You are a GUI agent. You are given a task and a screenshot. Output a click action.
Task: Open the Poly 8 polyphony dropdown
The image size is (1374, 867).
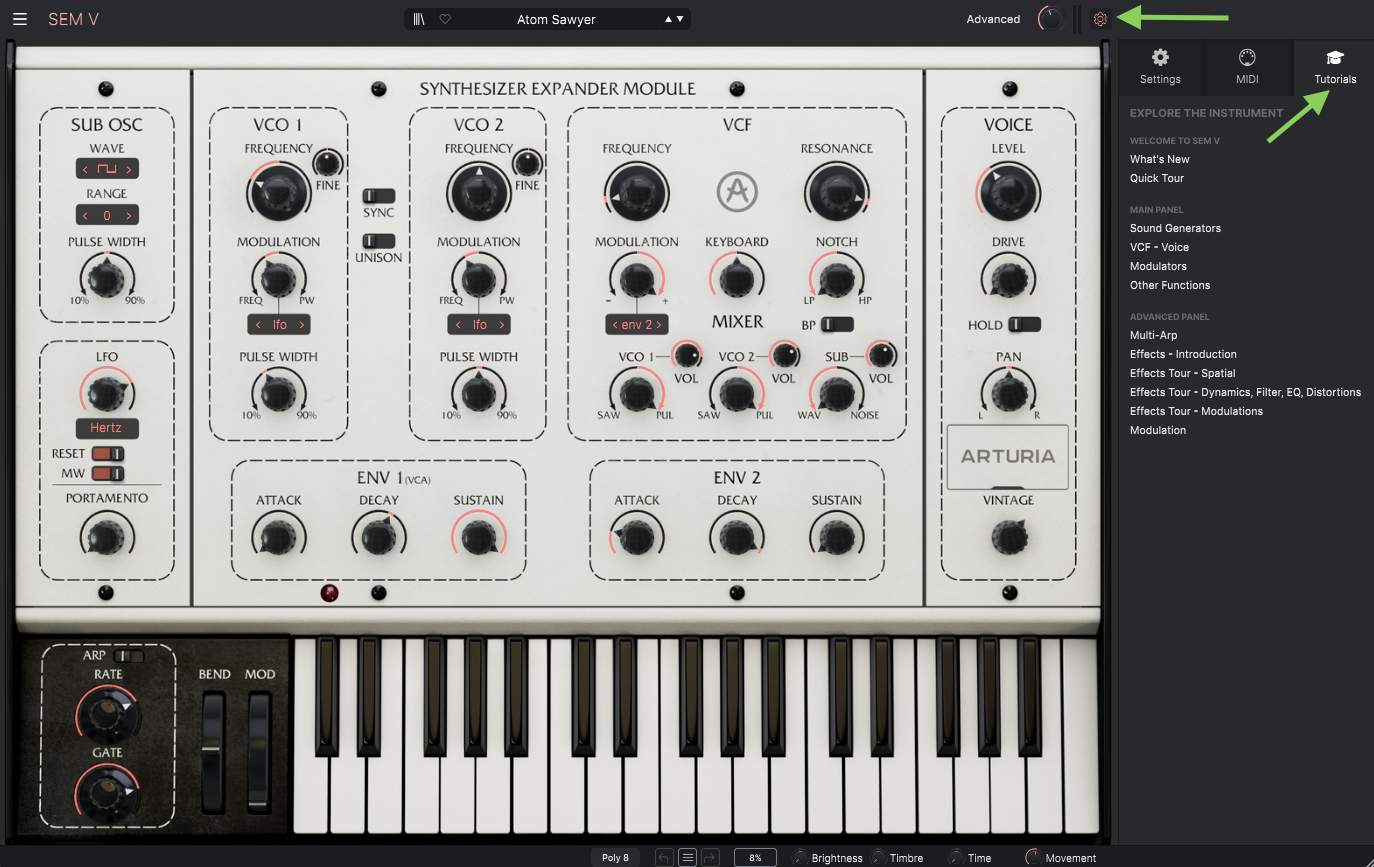pos(615,857)
